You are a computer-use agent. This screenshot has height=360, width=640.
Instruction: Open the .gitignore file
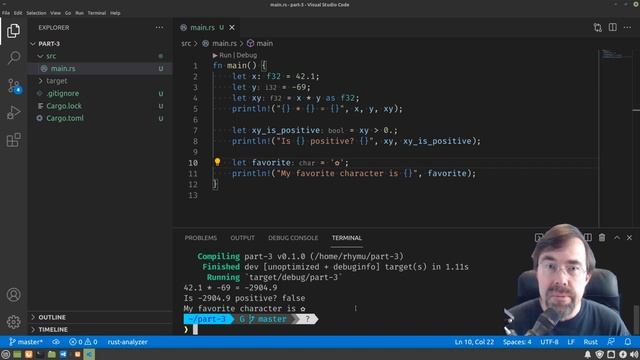tap(100, 93)
